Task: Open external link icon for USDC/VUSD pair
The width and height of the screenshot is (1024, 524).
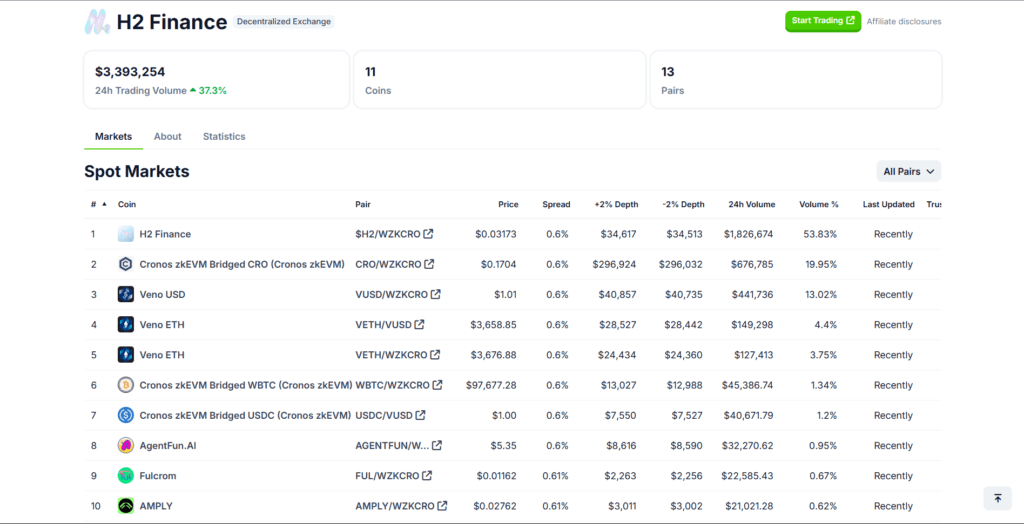Action: pyautogui.click(x=421, y=415)
